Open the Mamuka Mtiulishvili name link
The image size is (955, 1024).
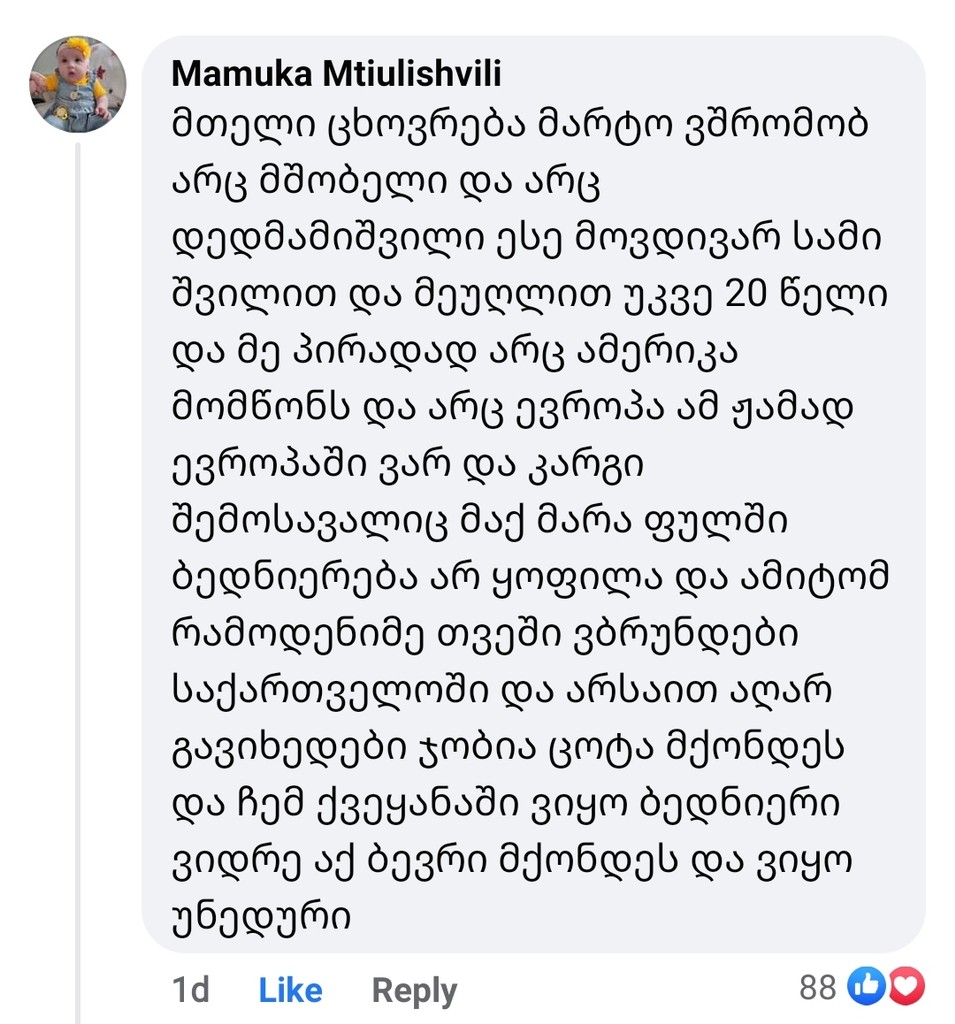[x=336, y=74]
